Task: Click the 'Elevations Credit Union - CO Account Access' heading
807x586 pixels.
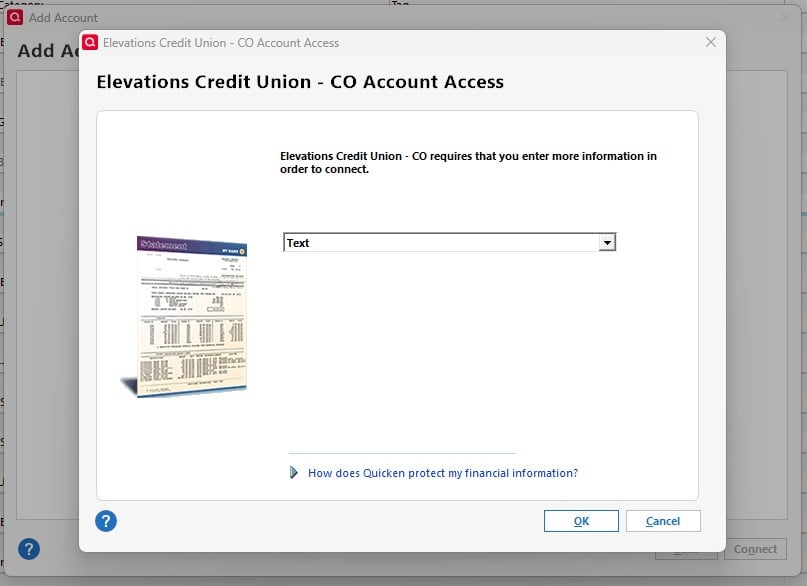Action: click(x=300, y=82)
